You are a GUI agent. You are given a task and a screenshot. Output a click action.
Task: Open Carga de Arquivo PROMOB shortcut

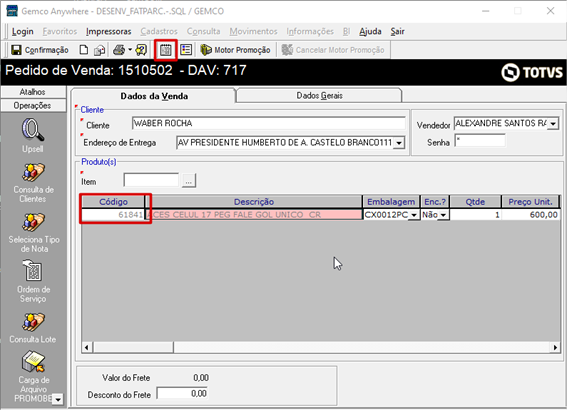(33, 376)
